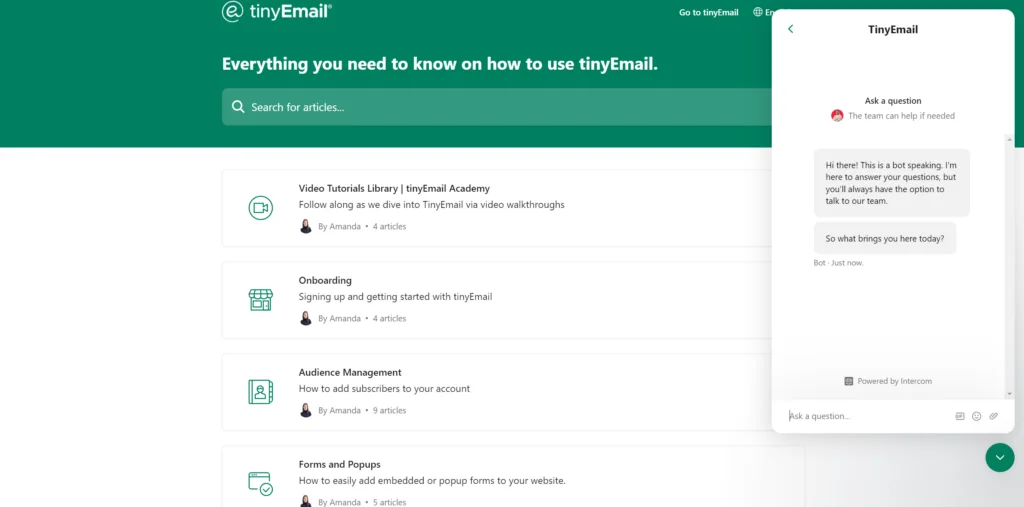The width and height of the screenshot is (1024, 507).
Task: Click the Onboarding storefront icon
Action: [x=260, y=300]
